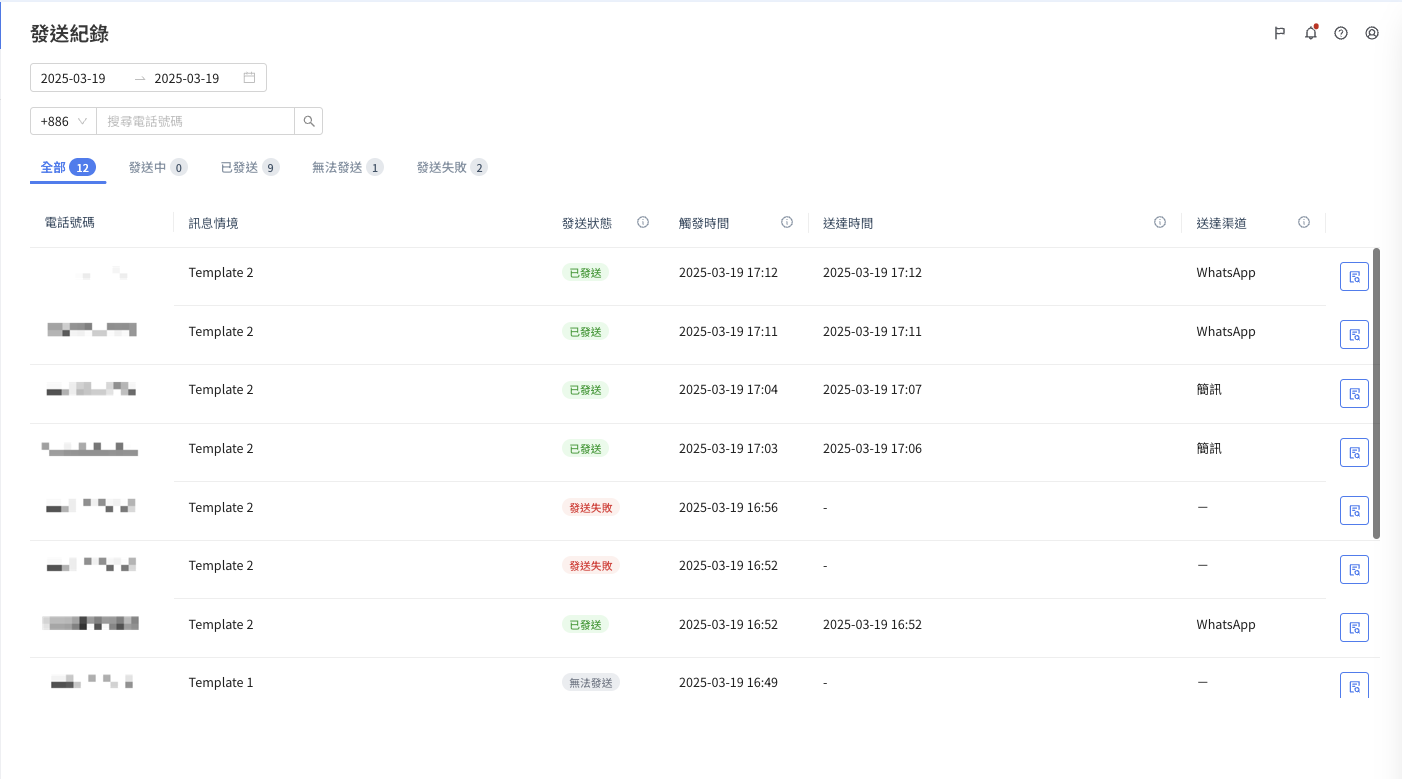The image size is (1402, 779).
Task: Show info tooltip for 發送狀態 column
Action: tap(643, 222)
